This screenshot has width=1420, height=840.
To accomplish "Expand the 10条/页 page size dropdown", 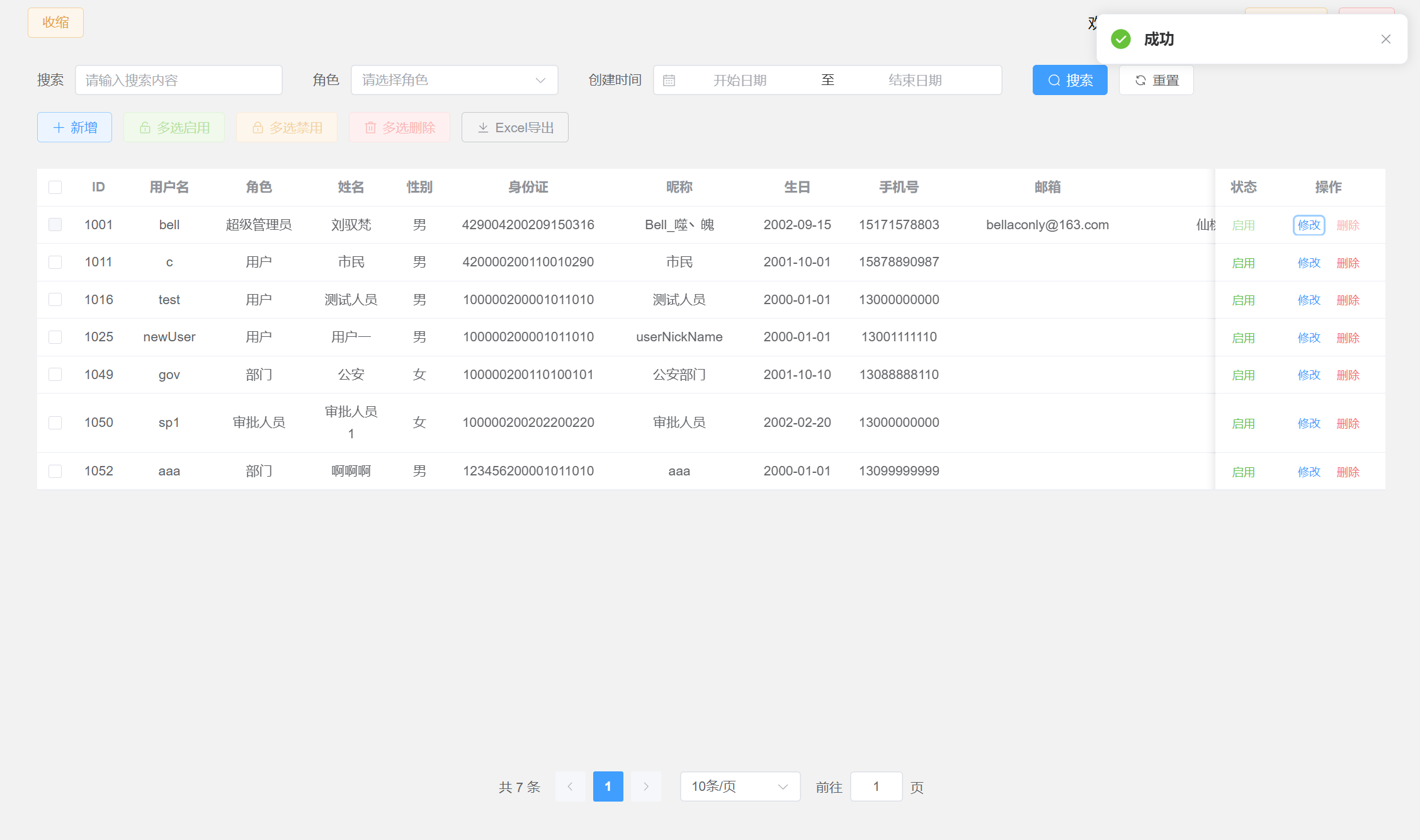I will pyautogui.click(x=739, y=786).
